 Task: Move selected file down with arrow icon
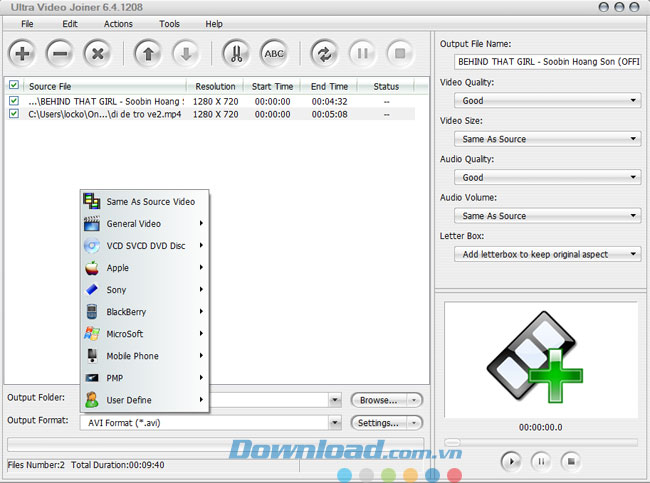pyautogui.click(x=186, y=53)
